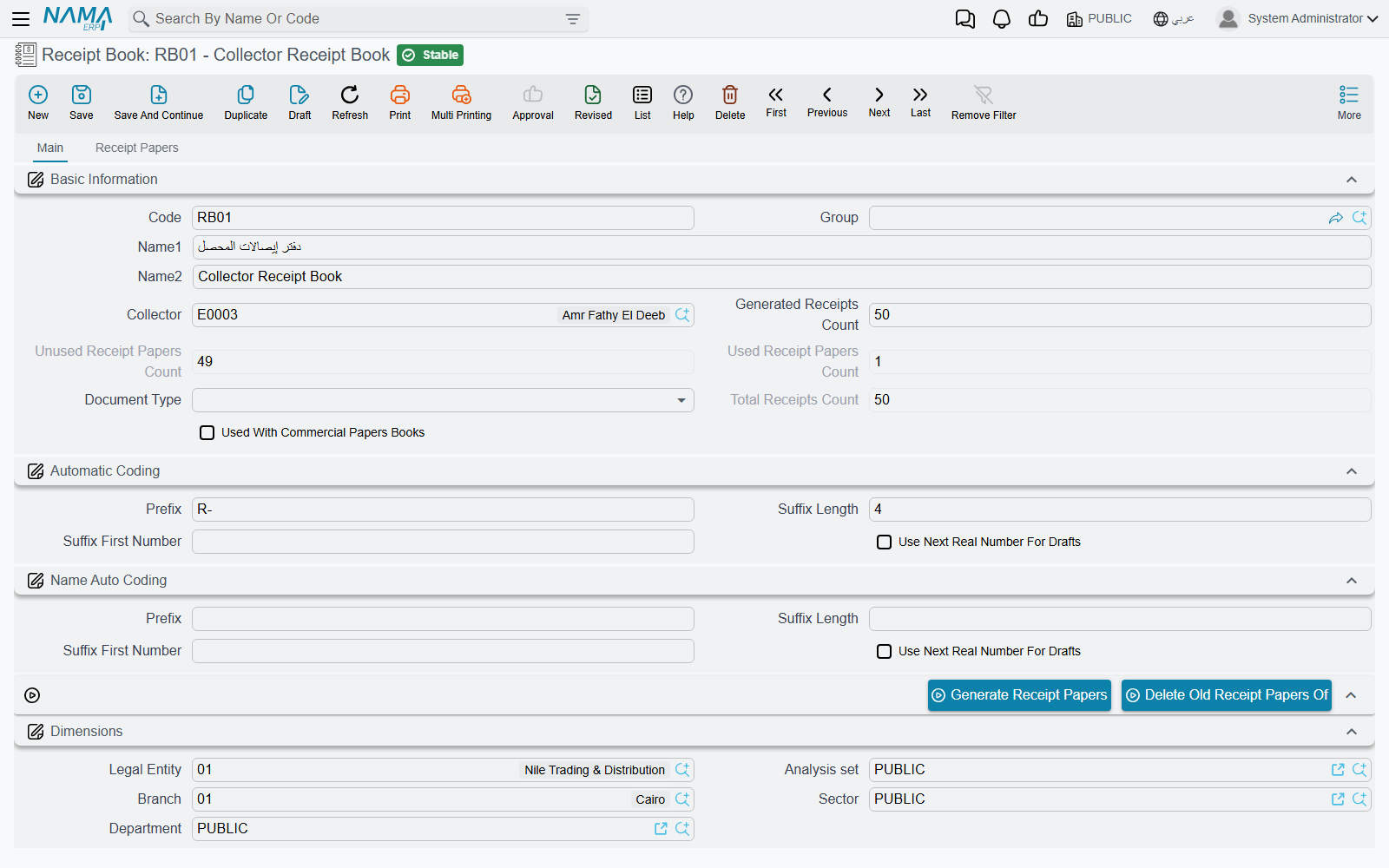Viewport: 1389px width, 868px height.
Task: Collapse the Automatic Coding section
Action: 1352,471
